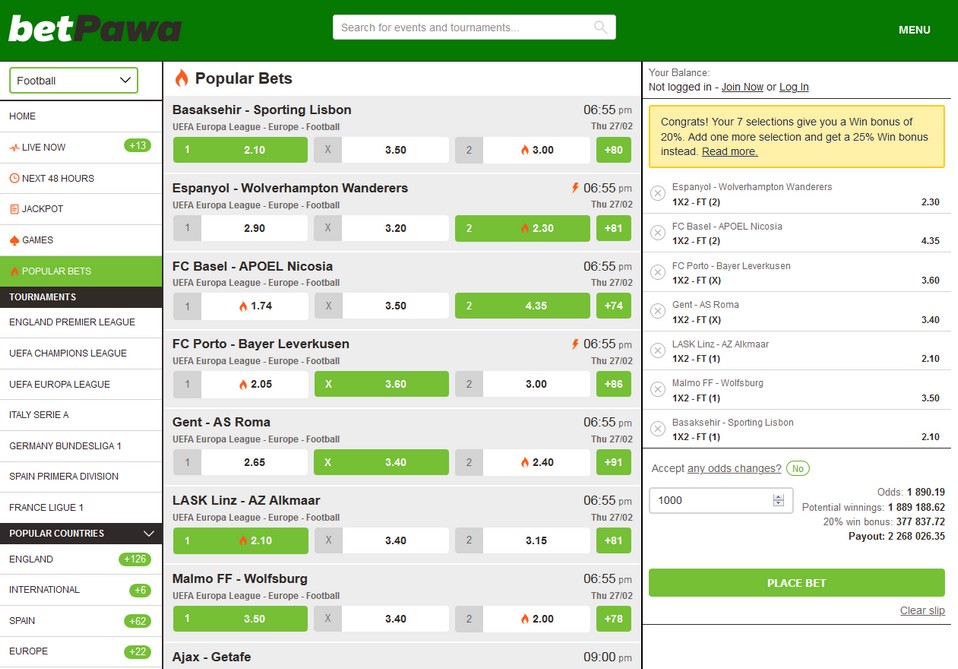Image resolution: width=958 pixels, height=669 pixels.
Task: Click the Games spade icon
Action: pos(14,240)
